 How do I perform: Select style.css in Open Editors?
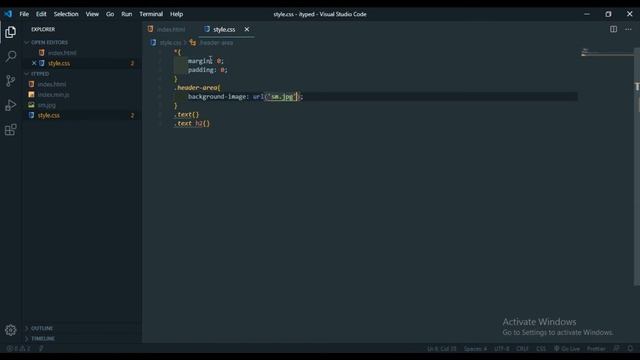pyautogui.click(x=59, y=63)
